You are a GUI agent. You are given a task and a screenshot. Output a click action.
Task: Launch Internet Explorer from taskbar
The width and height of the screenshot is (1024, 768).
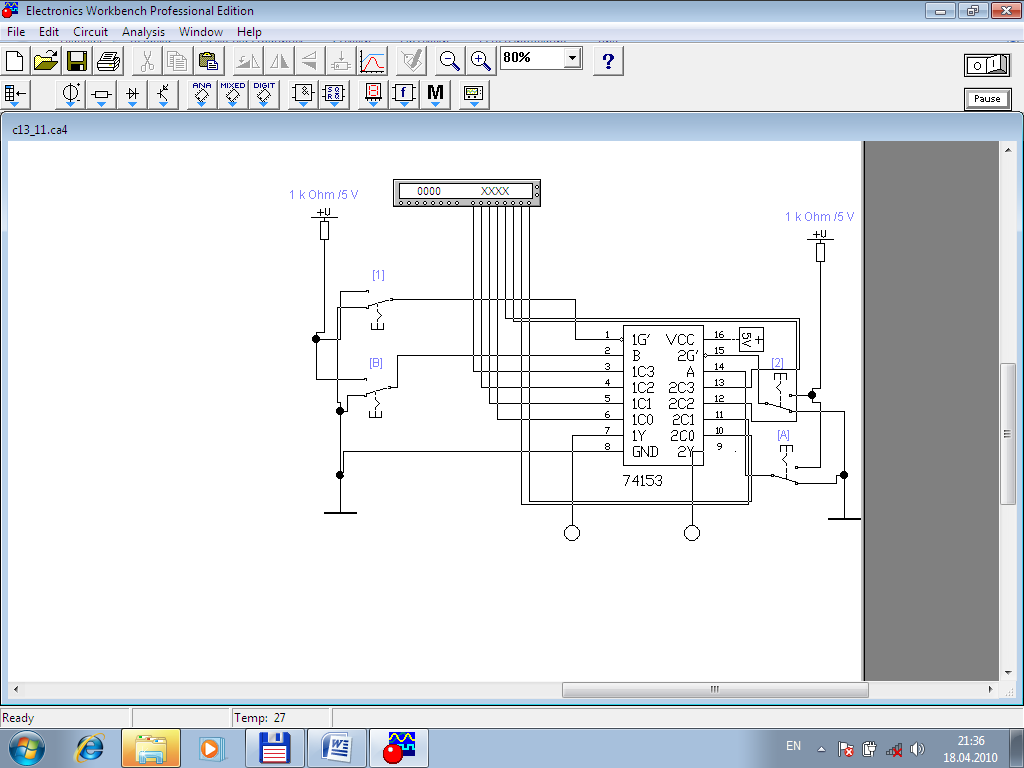pyautogui.click(x=90, y=748)
